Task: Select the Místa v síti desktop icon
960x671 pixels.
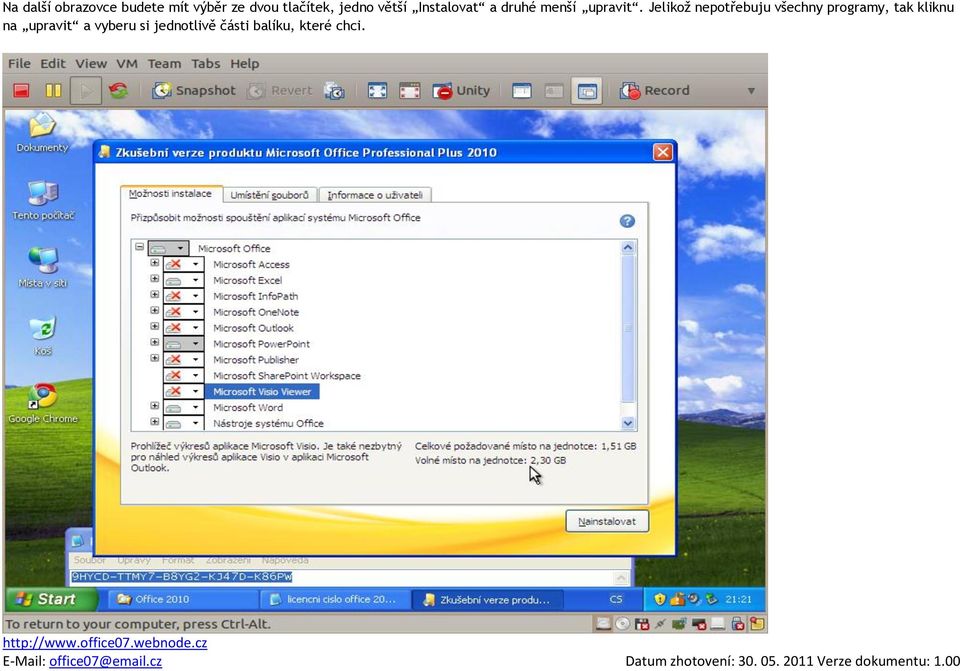Action: tap(43, 268)
